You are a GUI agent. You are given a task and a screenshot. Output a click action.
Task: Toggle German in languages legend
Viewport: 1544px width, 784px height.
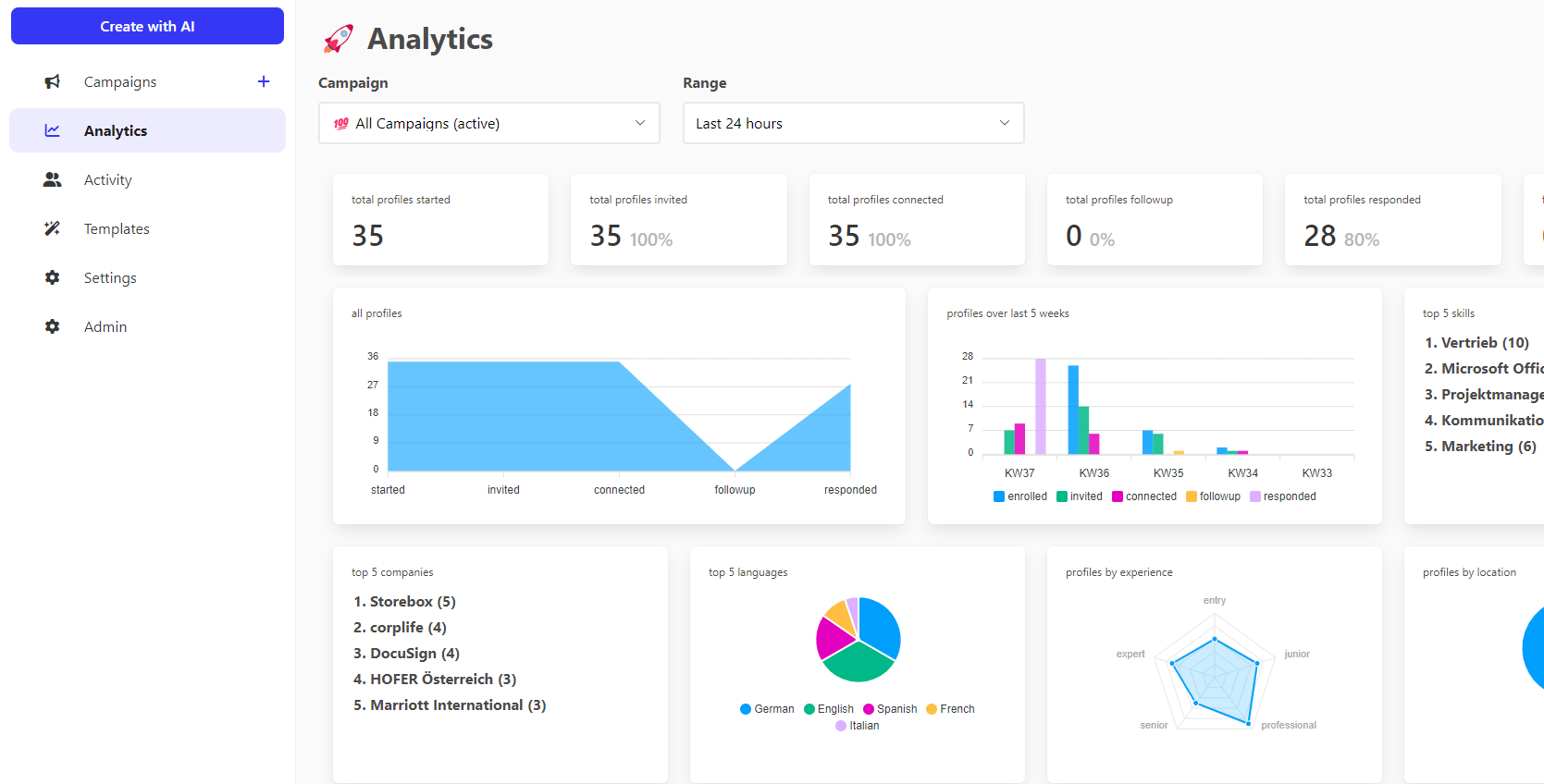[x=767, y=709]
